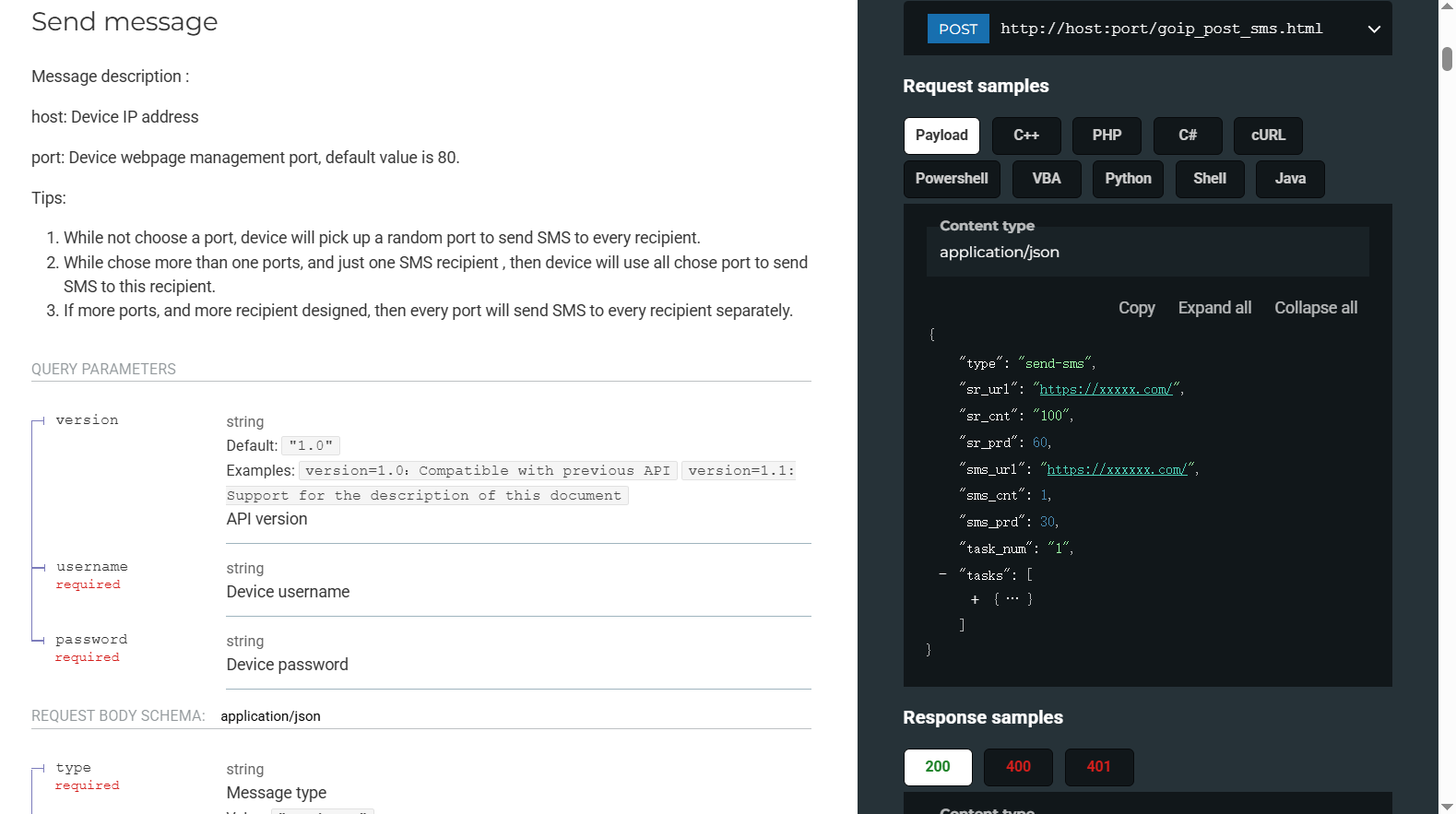The height and width of the screenshot is (814, 1456).
Task: Open the sms_url https://xxxxxx.com/ link
Action: click(x=1117, y=470)
